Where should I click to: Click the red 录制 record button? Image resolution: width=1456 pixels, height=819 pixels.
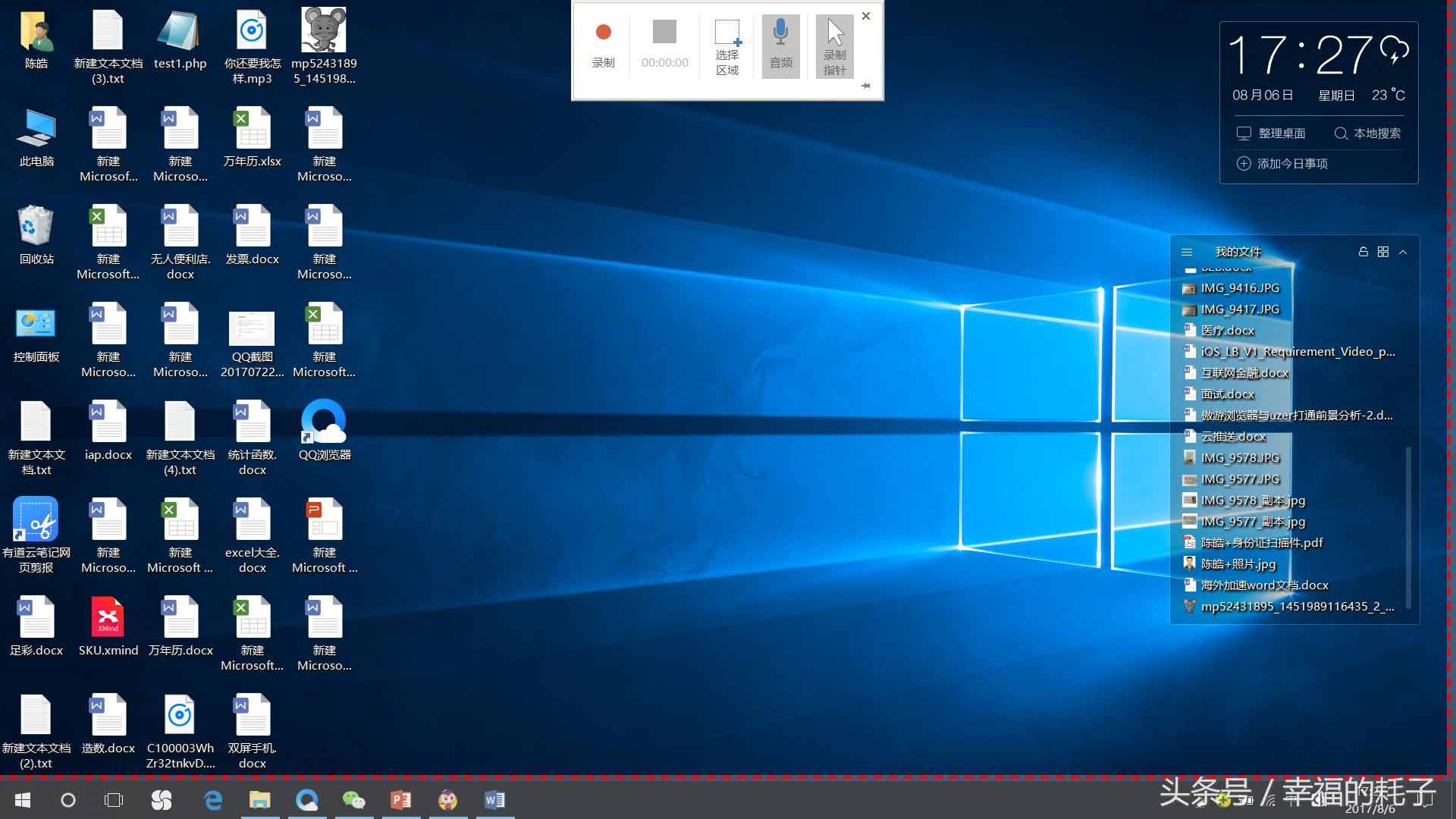pos(604,33)
